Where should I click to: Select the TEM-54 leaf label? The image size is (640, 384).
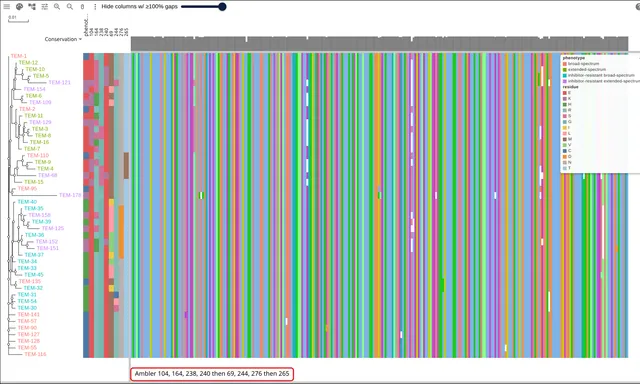(27, 301)
